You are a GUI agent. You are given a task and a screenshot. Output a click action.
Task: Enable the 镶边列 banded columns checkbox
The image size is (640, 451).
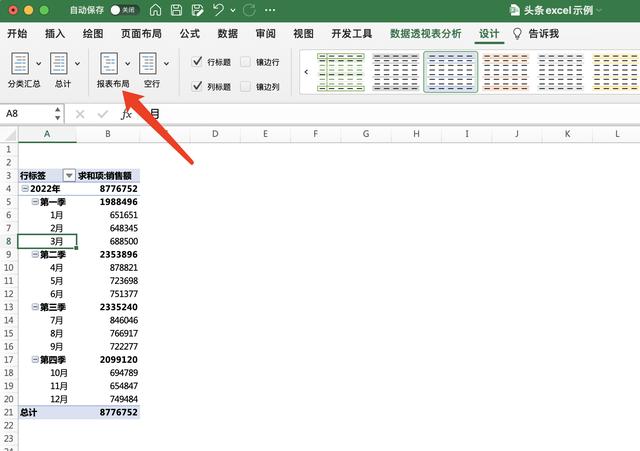click(246, 87)
